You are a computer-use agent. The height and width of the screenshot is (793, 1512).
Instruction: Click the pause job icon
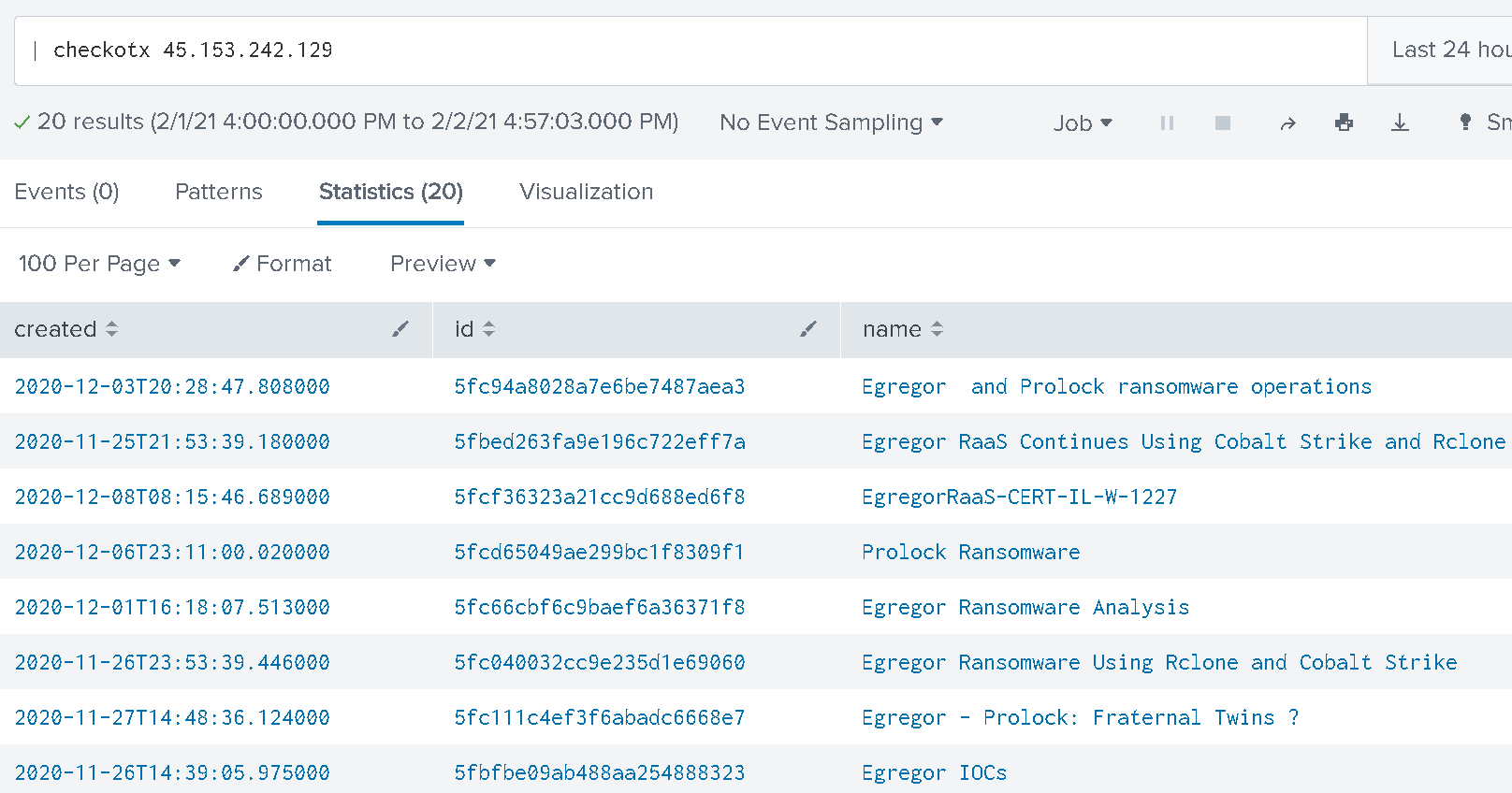coord(1167,123)
